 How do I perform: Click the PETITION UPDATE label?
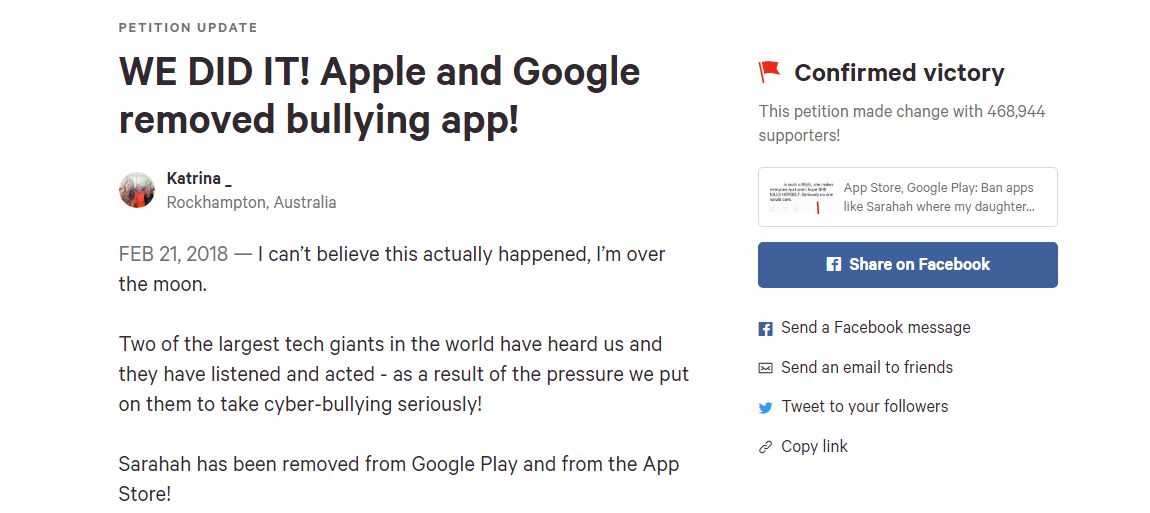pyautogui.click(x=188, y=27)
